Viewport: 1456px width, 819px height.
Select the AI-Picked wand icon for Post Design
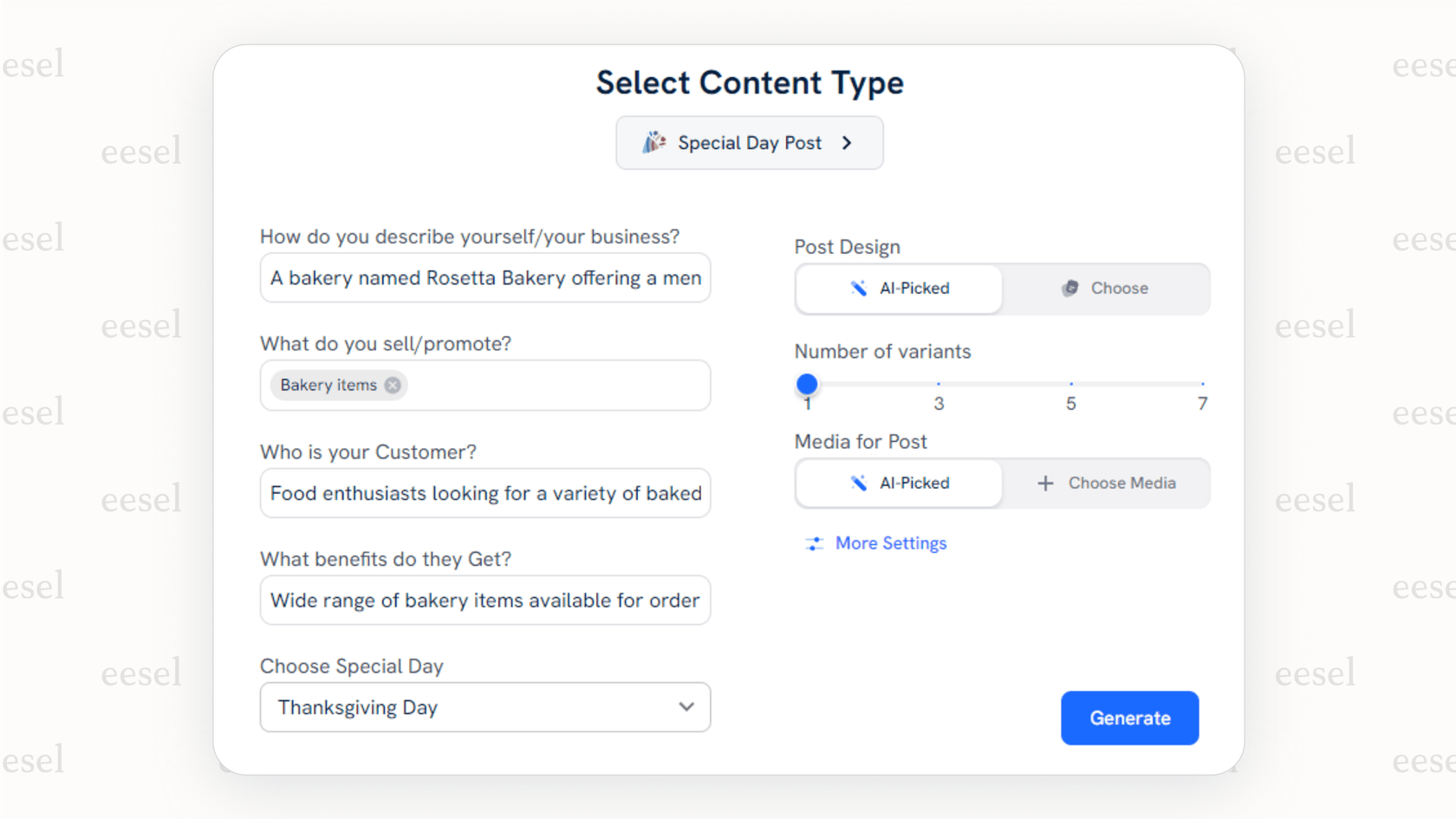(x=859, y=289)
